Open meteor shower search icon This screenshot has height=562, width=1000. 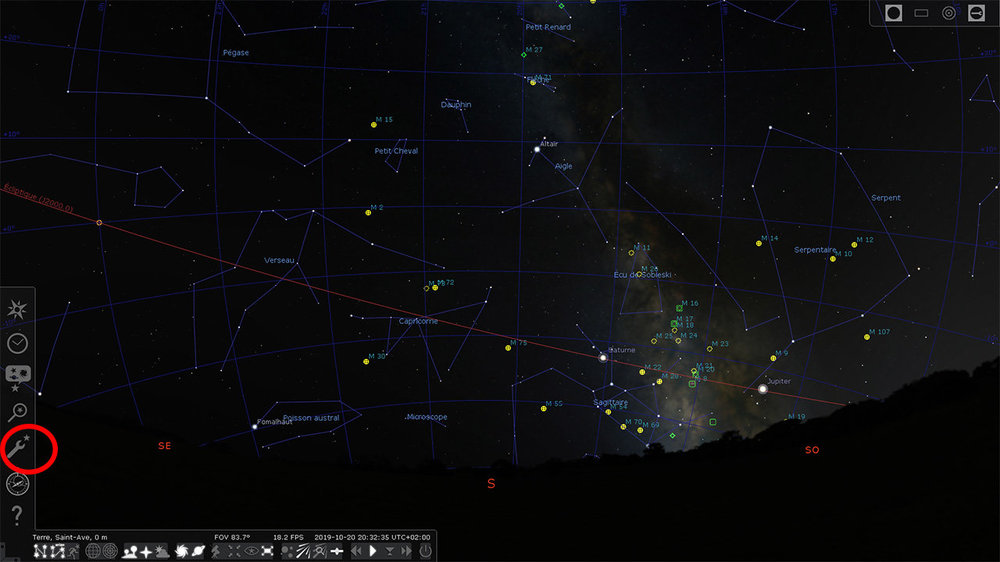(x=320, y=551)
